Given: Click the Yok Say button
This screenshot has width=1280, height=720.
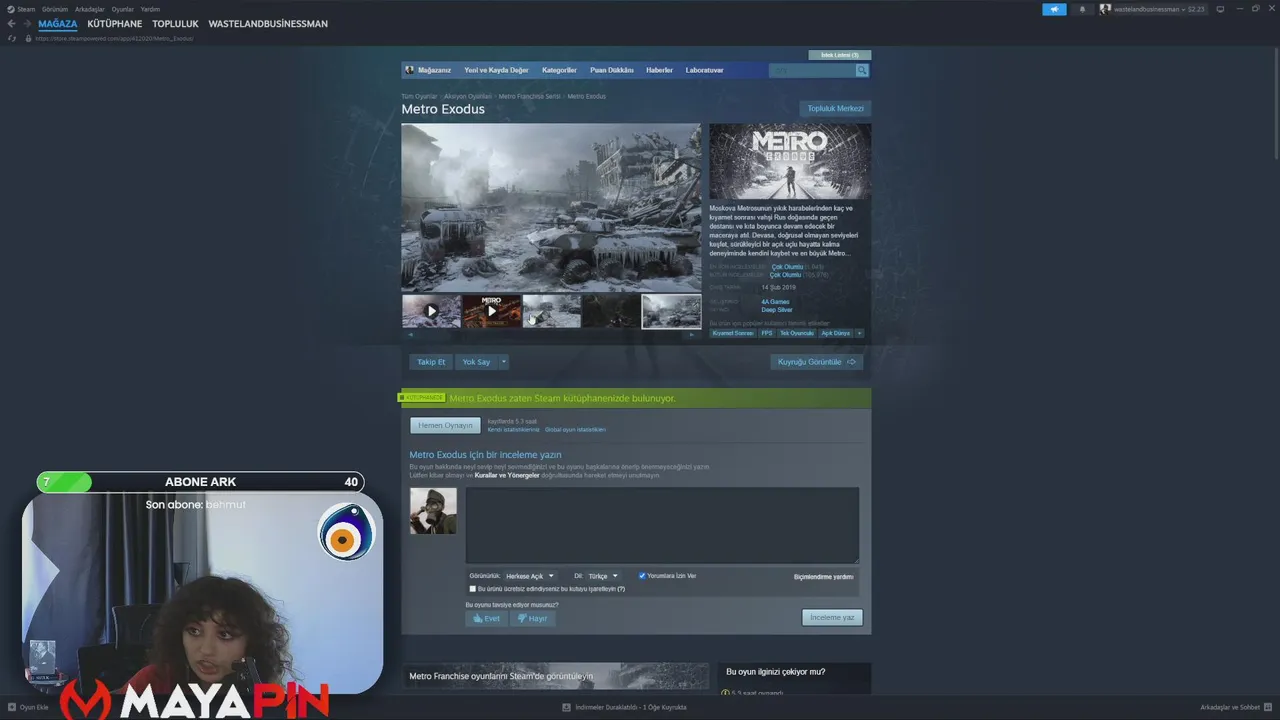Looking at the screenshot, I should pos(476,362).
